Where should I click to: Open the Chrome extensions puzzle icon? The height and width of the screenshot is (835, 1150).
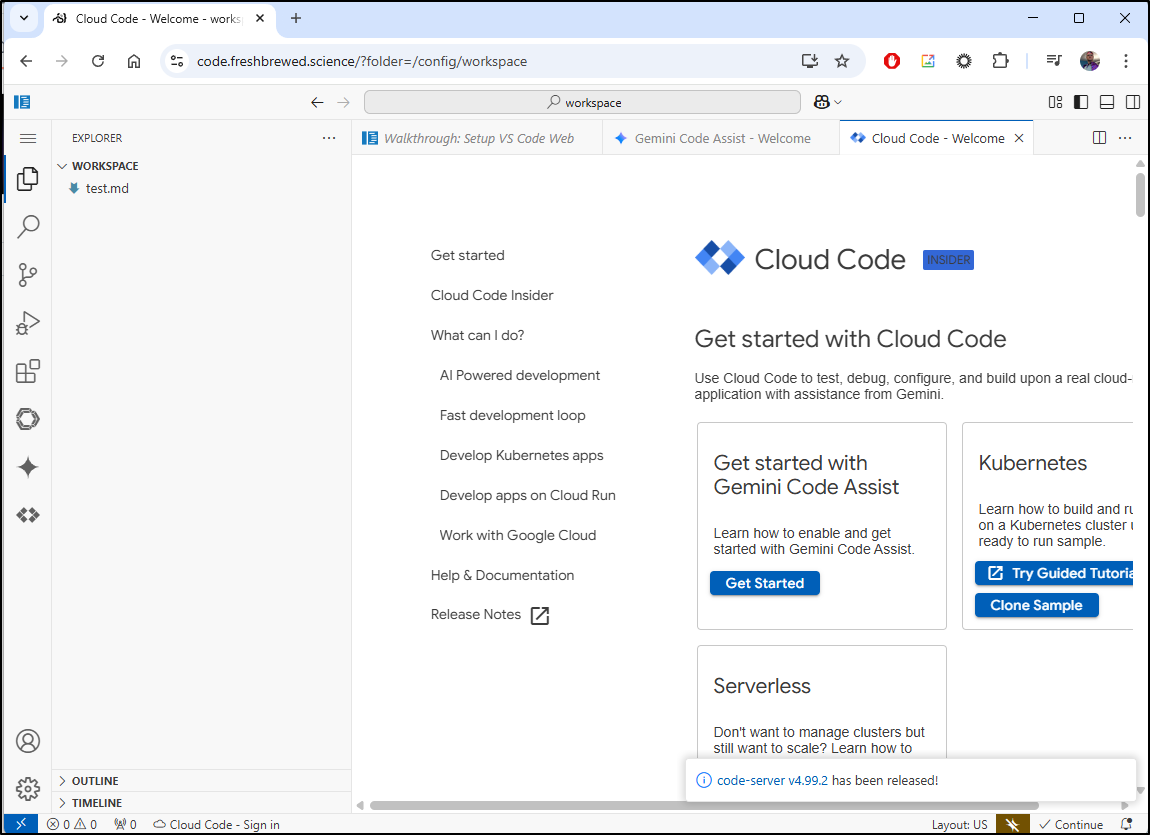[x=1000, y=62]
